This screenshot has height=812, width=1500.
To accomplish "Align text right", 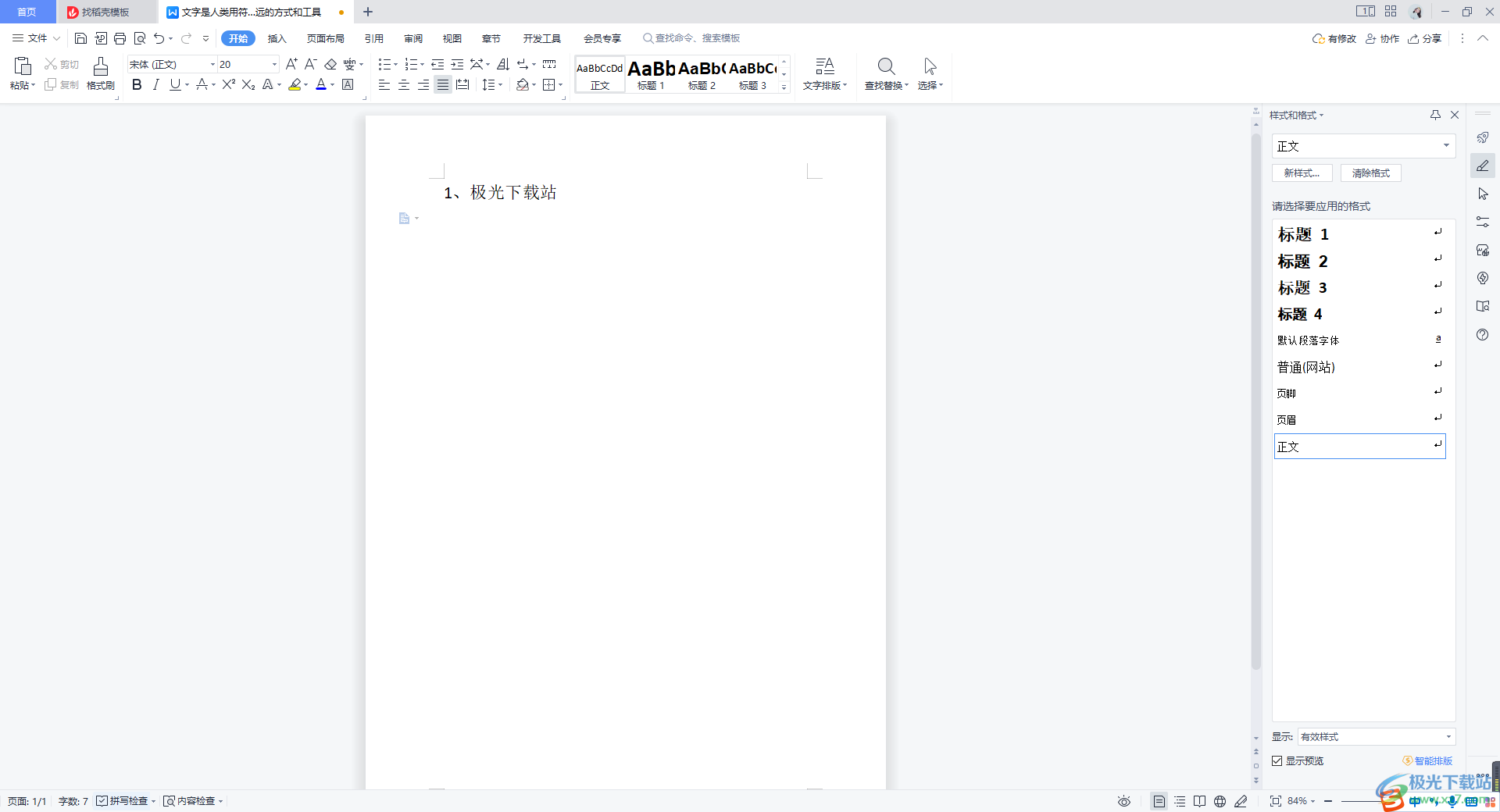I will click(x=423, y=84).
